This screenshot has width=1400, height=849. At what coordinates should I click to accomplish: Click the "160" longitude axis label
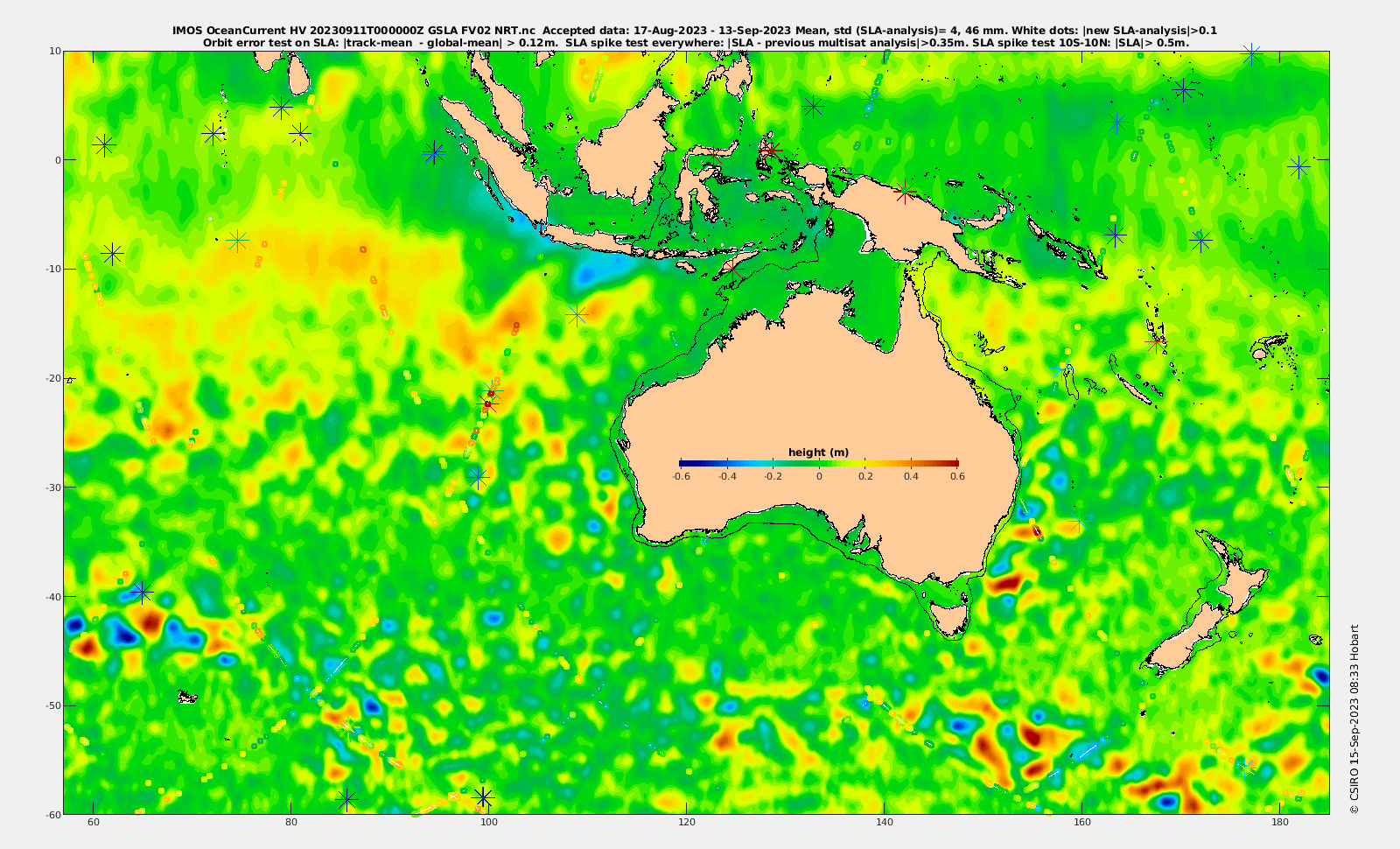click(1082, 823)
